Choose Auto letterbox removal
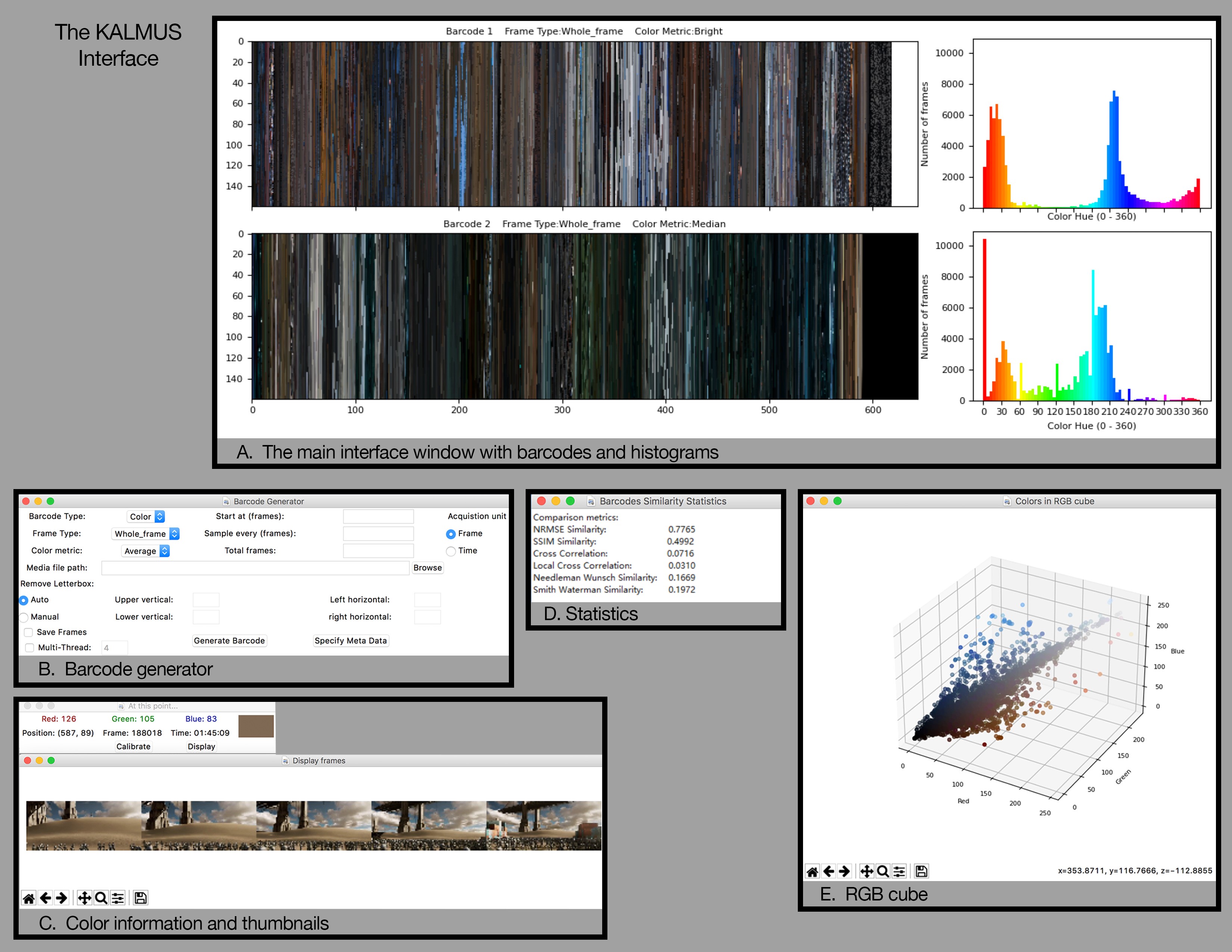The height and width of the screenshot is (952, 1232). click(x=24, y=600)
